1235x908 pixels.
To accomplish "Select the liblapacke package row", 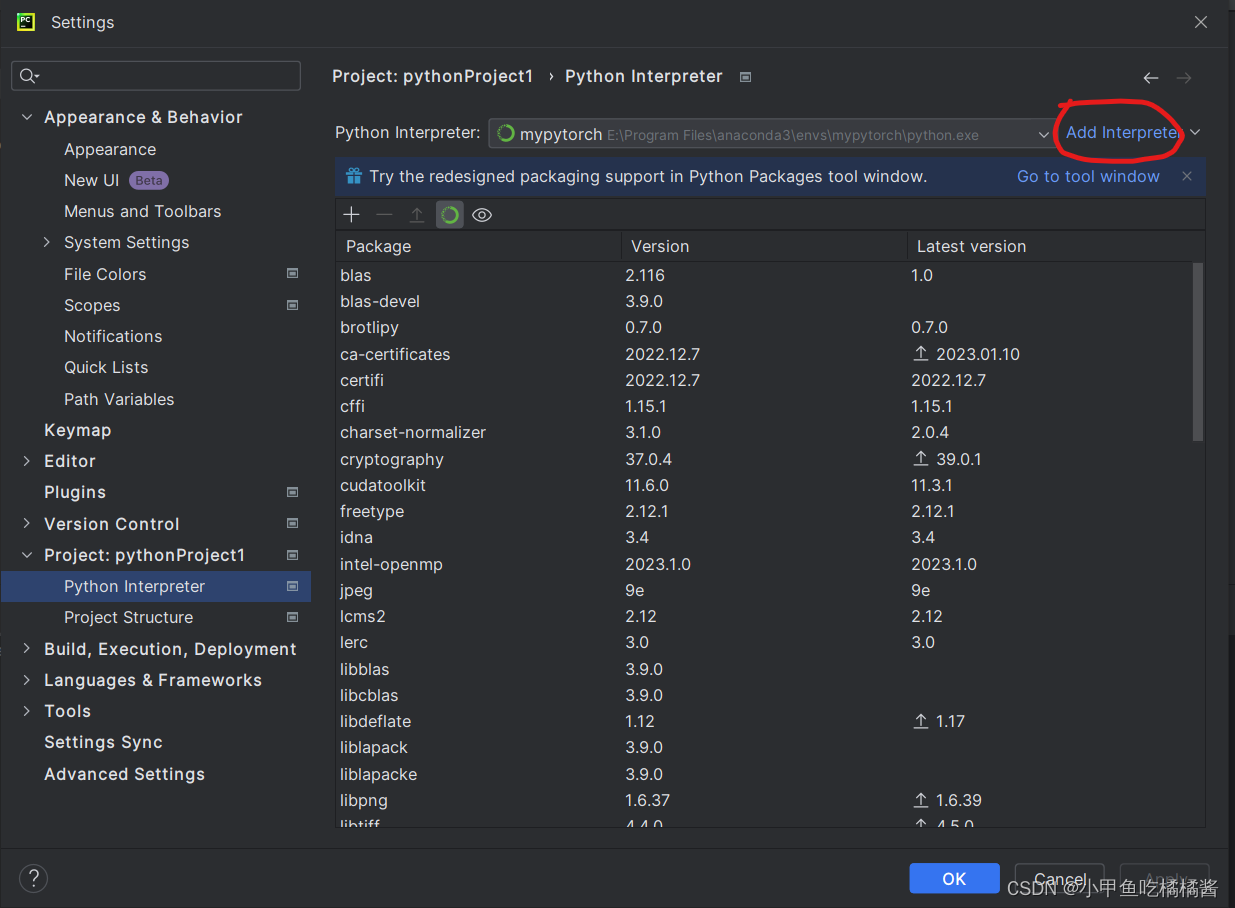I will (764, 774).
